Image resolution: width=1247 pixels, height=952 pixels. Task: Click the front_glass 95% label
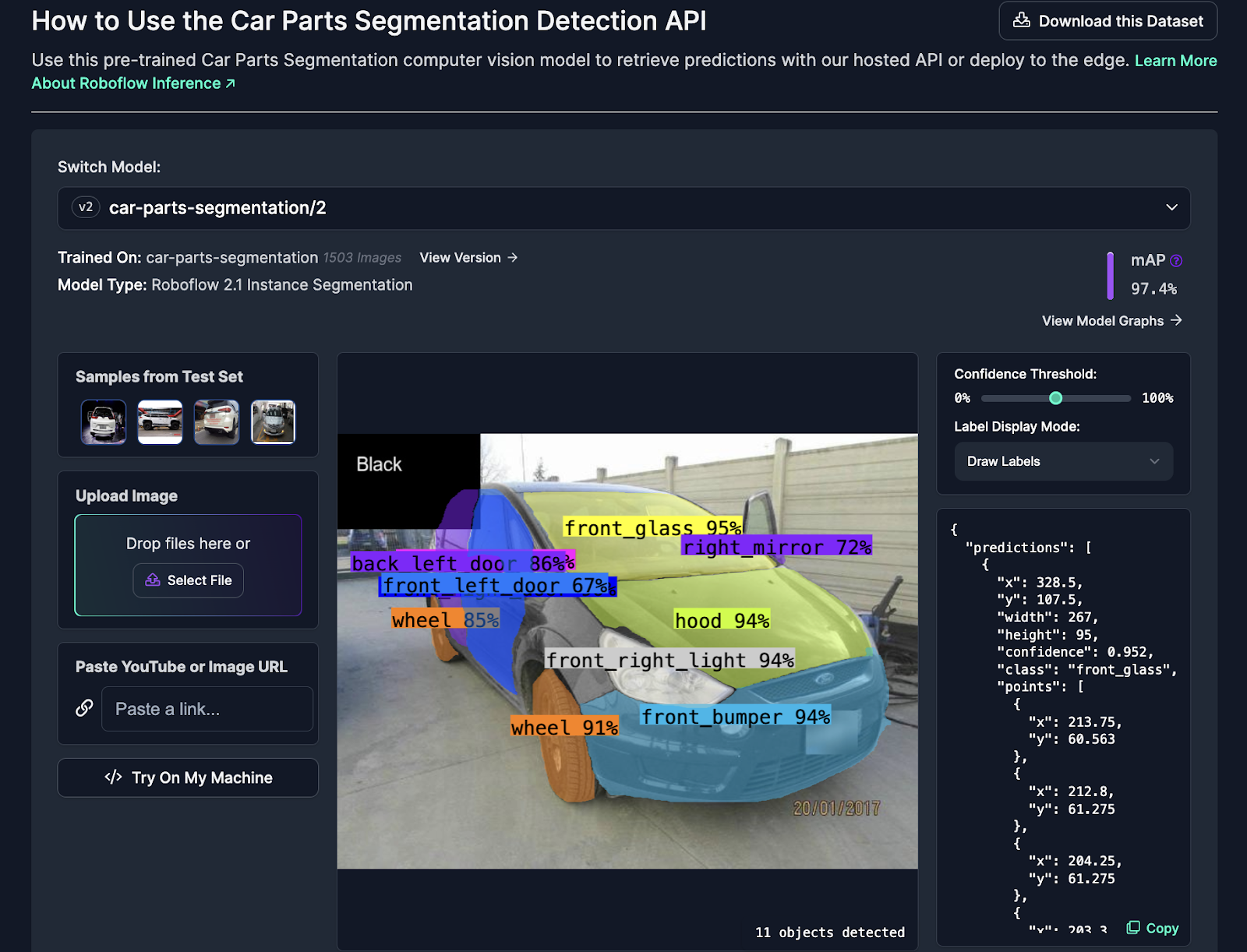point(652,528)
